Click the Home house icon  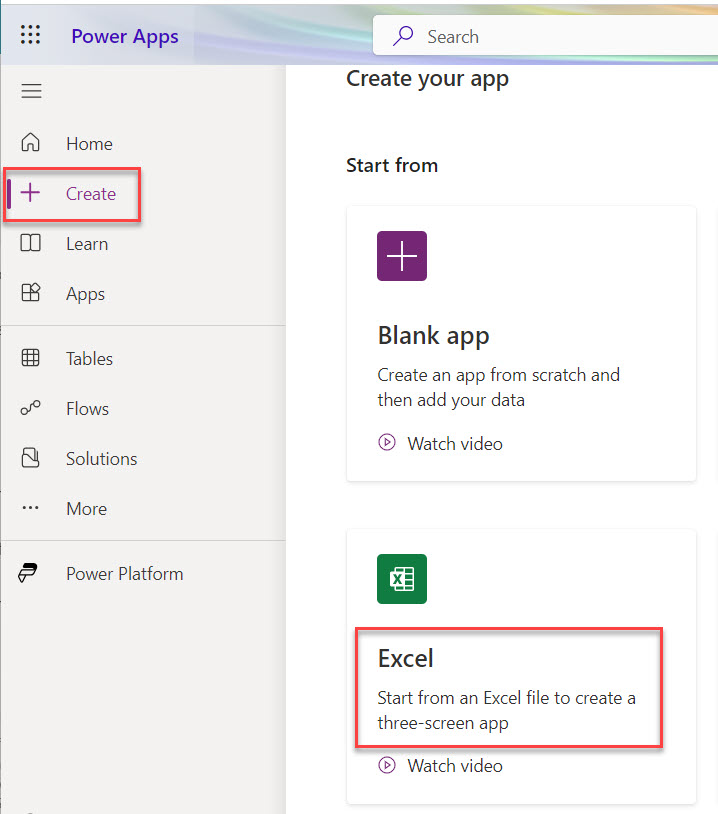(x=30, y=142)
